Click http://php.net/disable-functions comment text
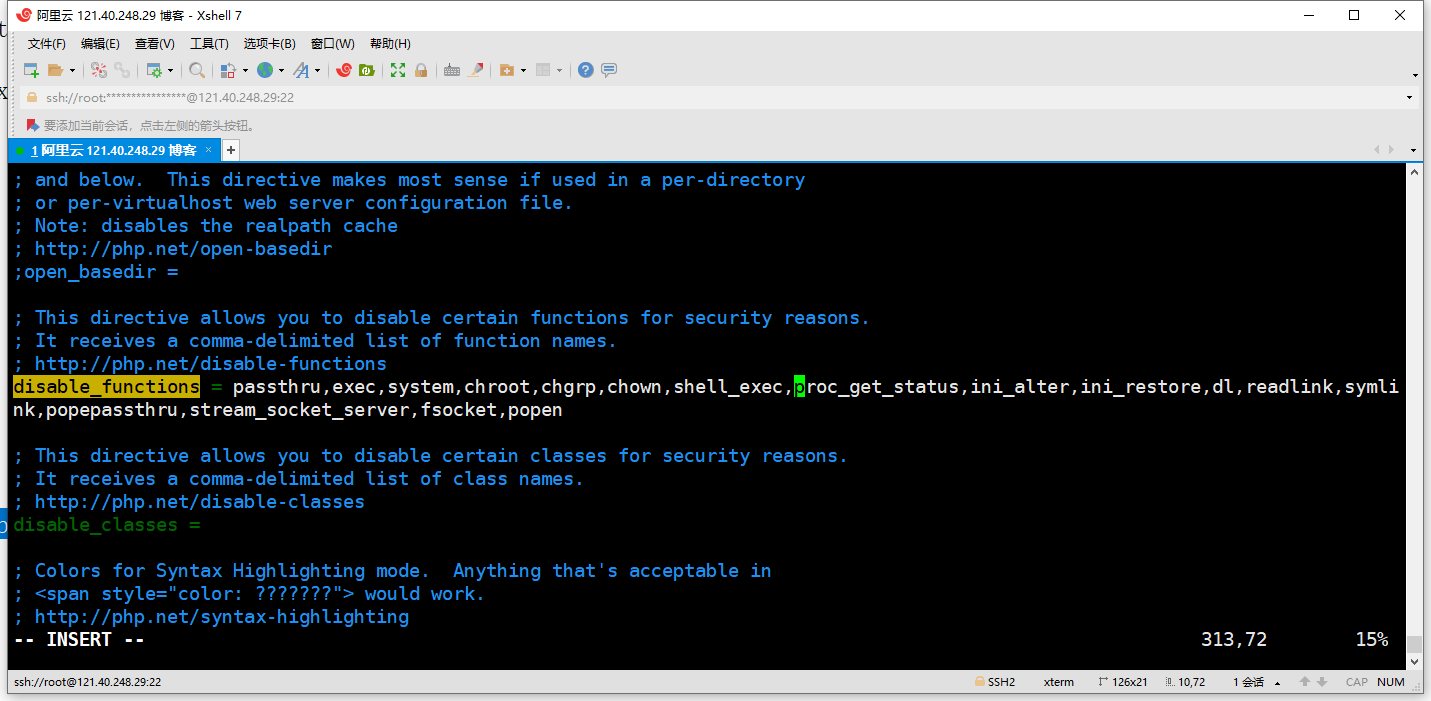The height and width of the screenshot is (701, 1431). [211, 364]
